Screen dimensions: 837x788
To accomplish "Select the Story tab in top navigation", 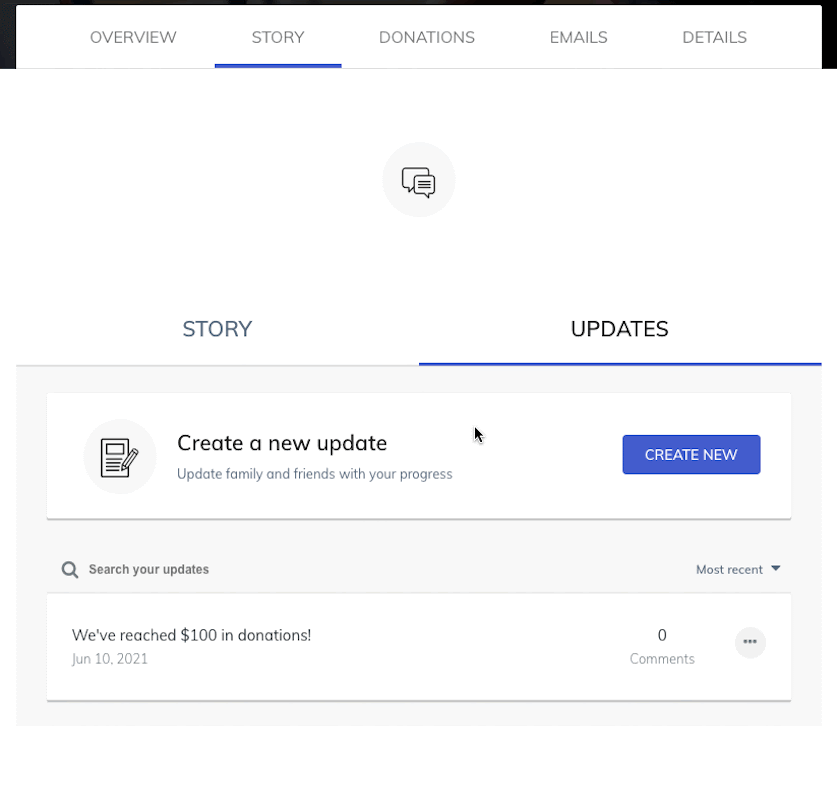I will [278, 37].
